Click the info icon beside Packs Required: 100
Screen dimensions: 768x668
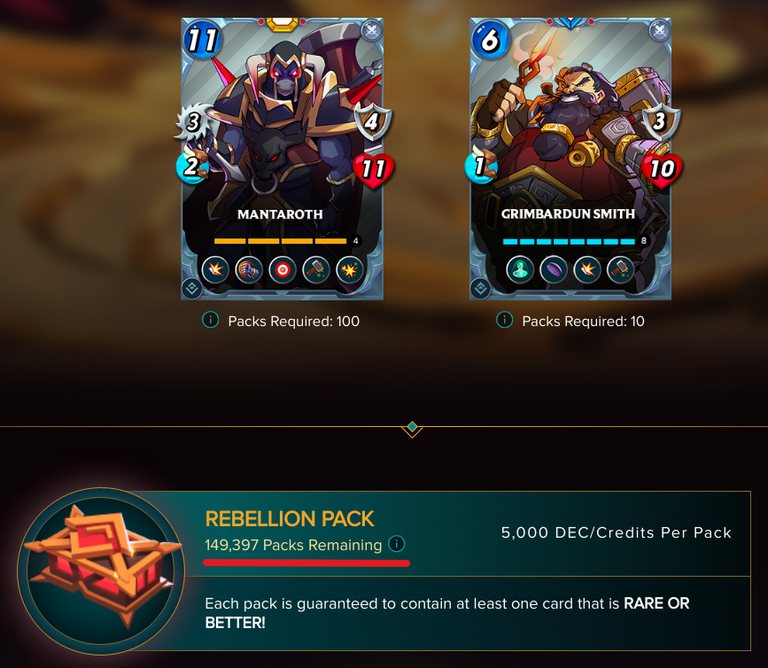click(x=211, y=320)
